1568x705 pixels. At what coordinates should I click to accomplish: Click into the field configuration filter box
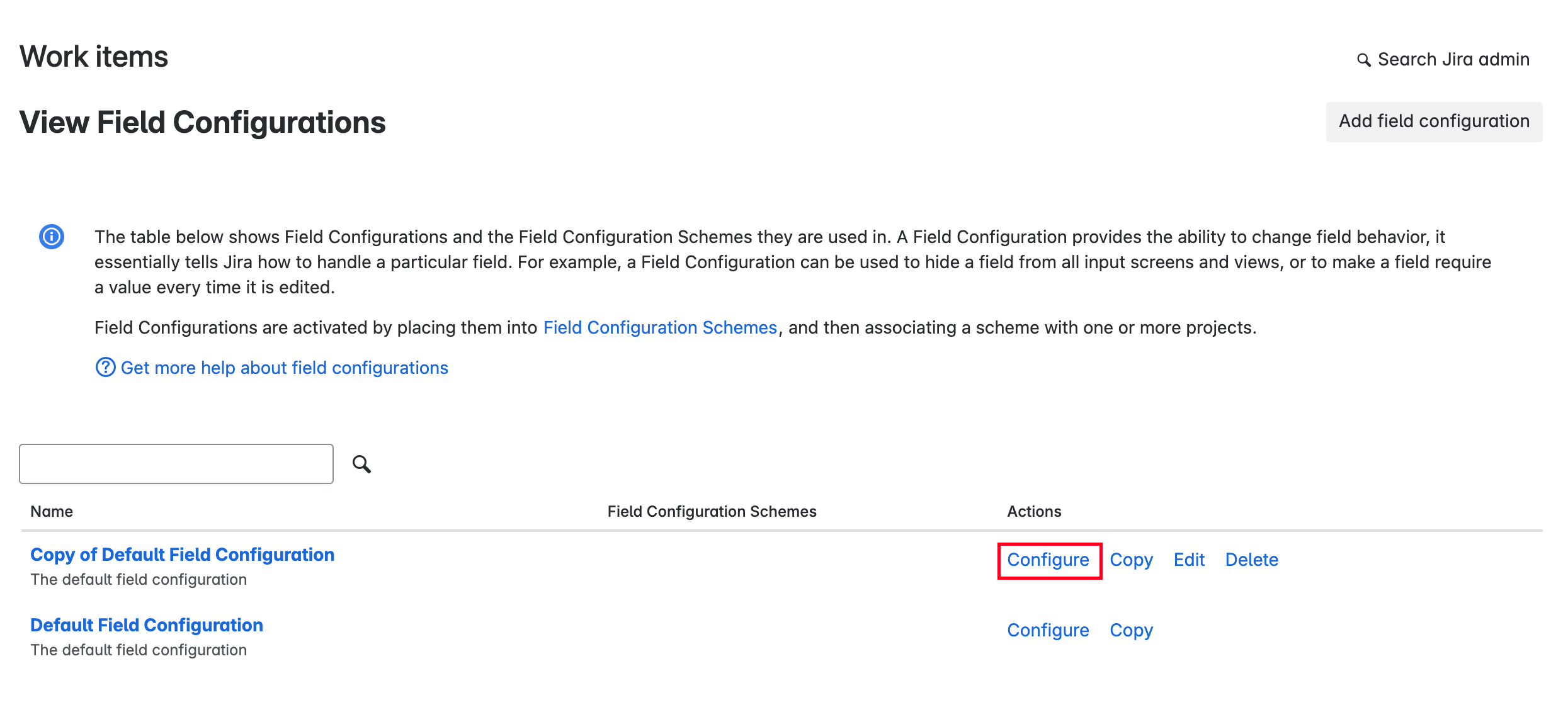click(x=176, y=464)
